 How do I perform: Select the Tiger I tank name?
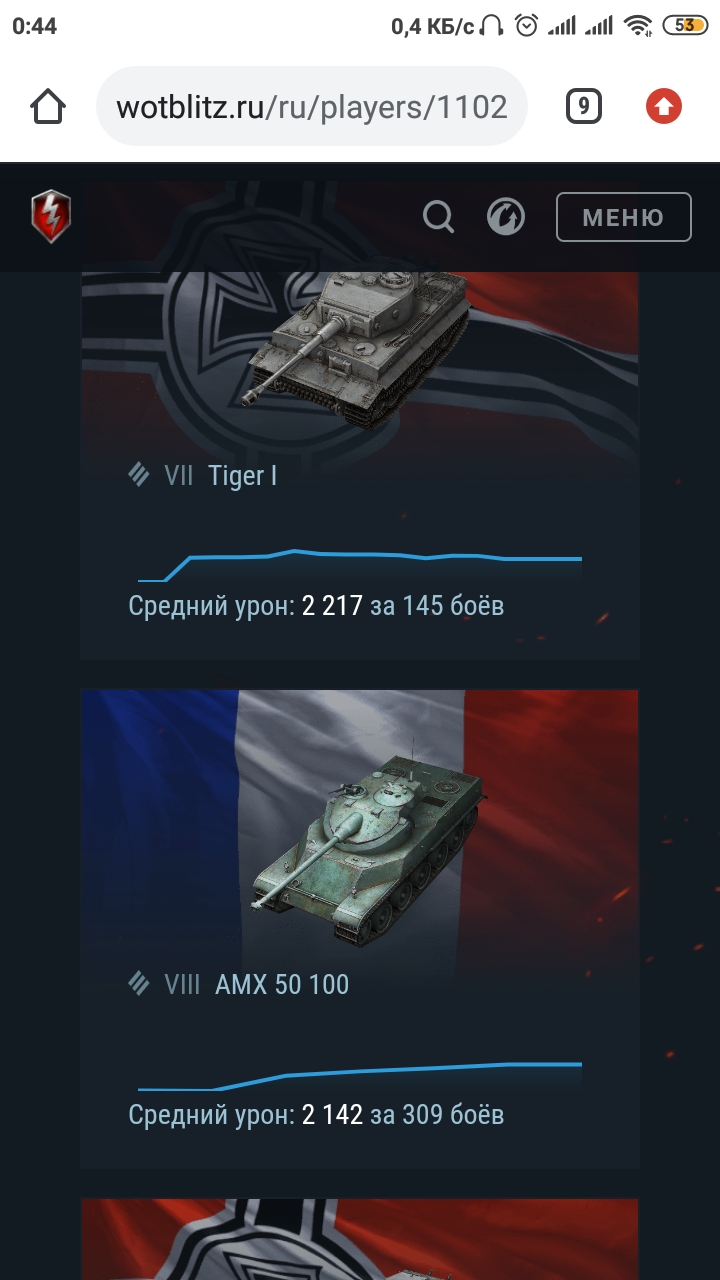(x=242, y=476)
